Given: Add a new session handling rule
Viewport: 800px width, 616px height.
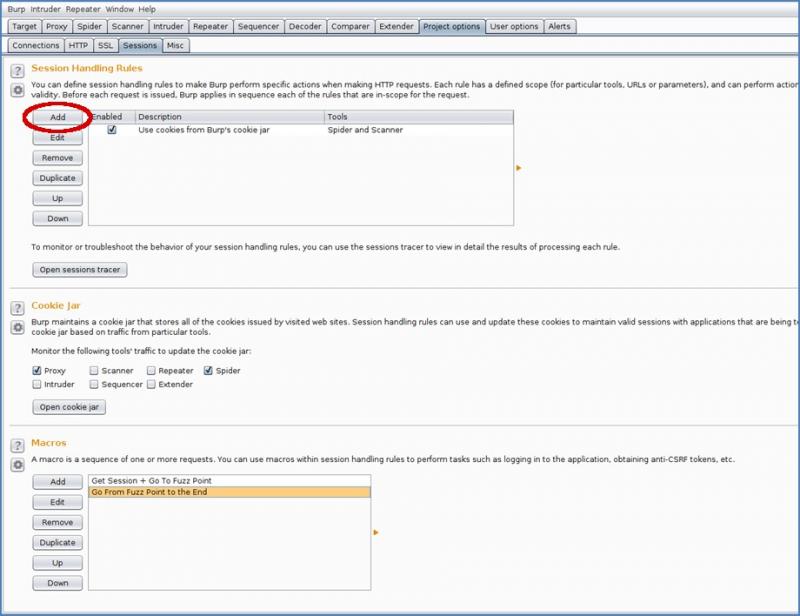Looking at the screenshot, I should [x=58, y=117].
